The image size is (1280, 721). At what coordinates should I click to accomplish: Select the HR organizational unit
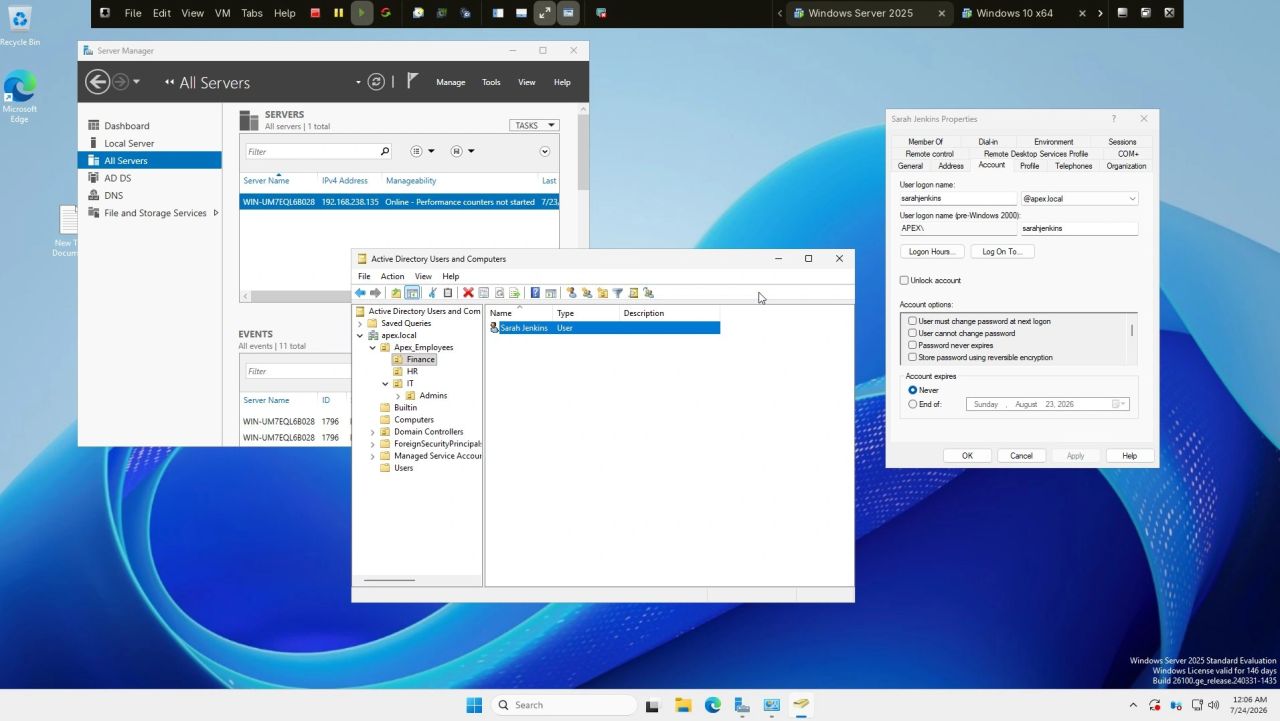coord(412,371)
